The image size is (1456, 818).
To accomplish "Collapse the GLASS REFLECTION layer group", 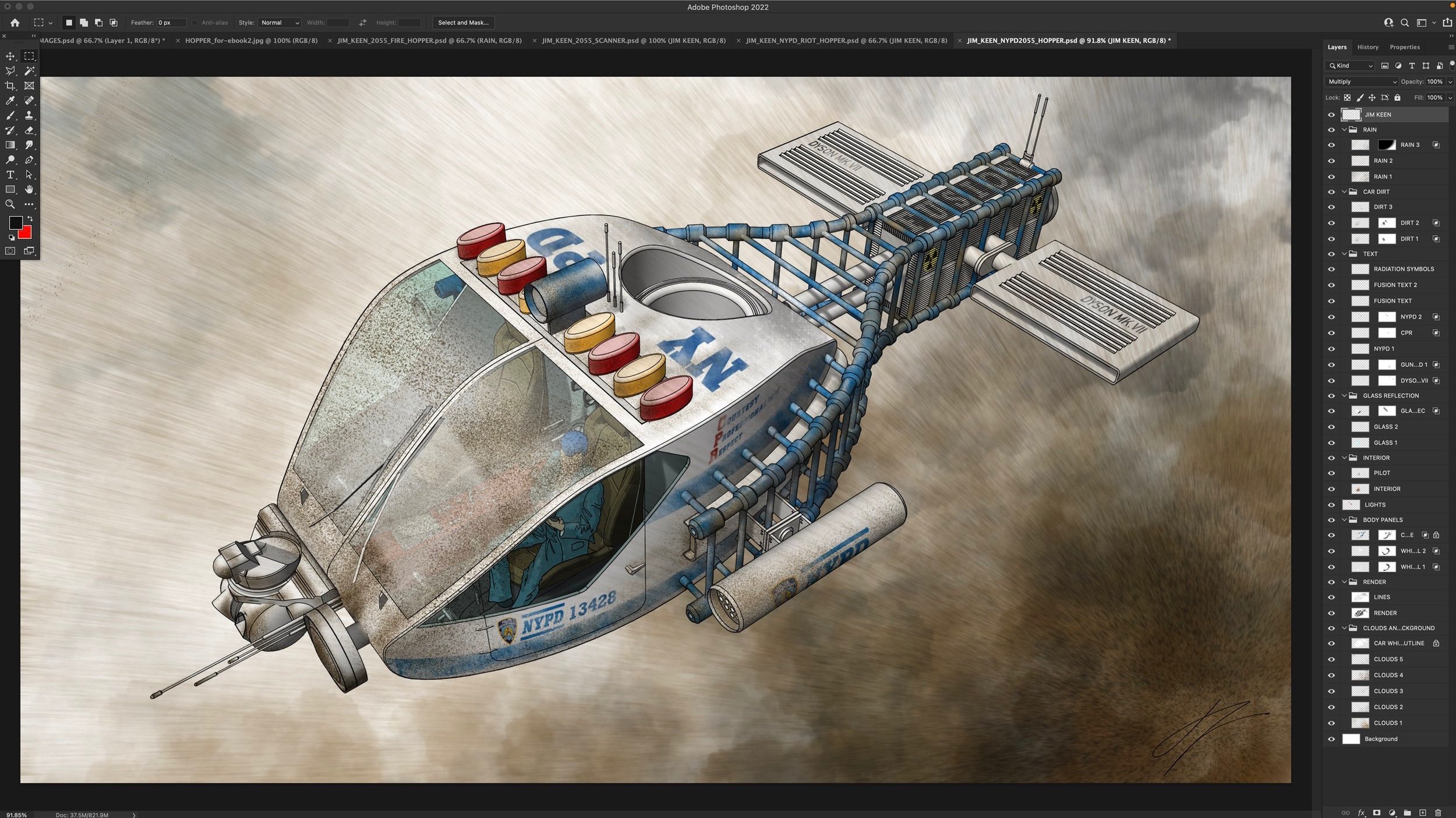I will [1345, 395].
